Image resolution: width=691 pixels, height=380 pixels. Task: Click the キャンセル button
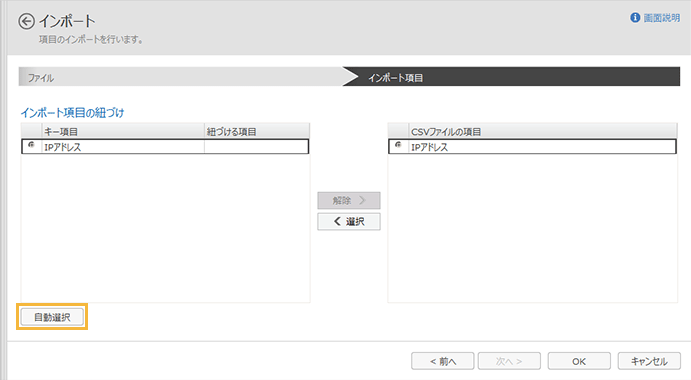(649, 361)
